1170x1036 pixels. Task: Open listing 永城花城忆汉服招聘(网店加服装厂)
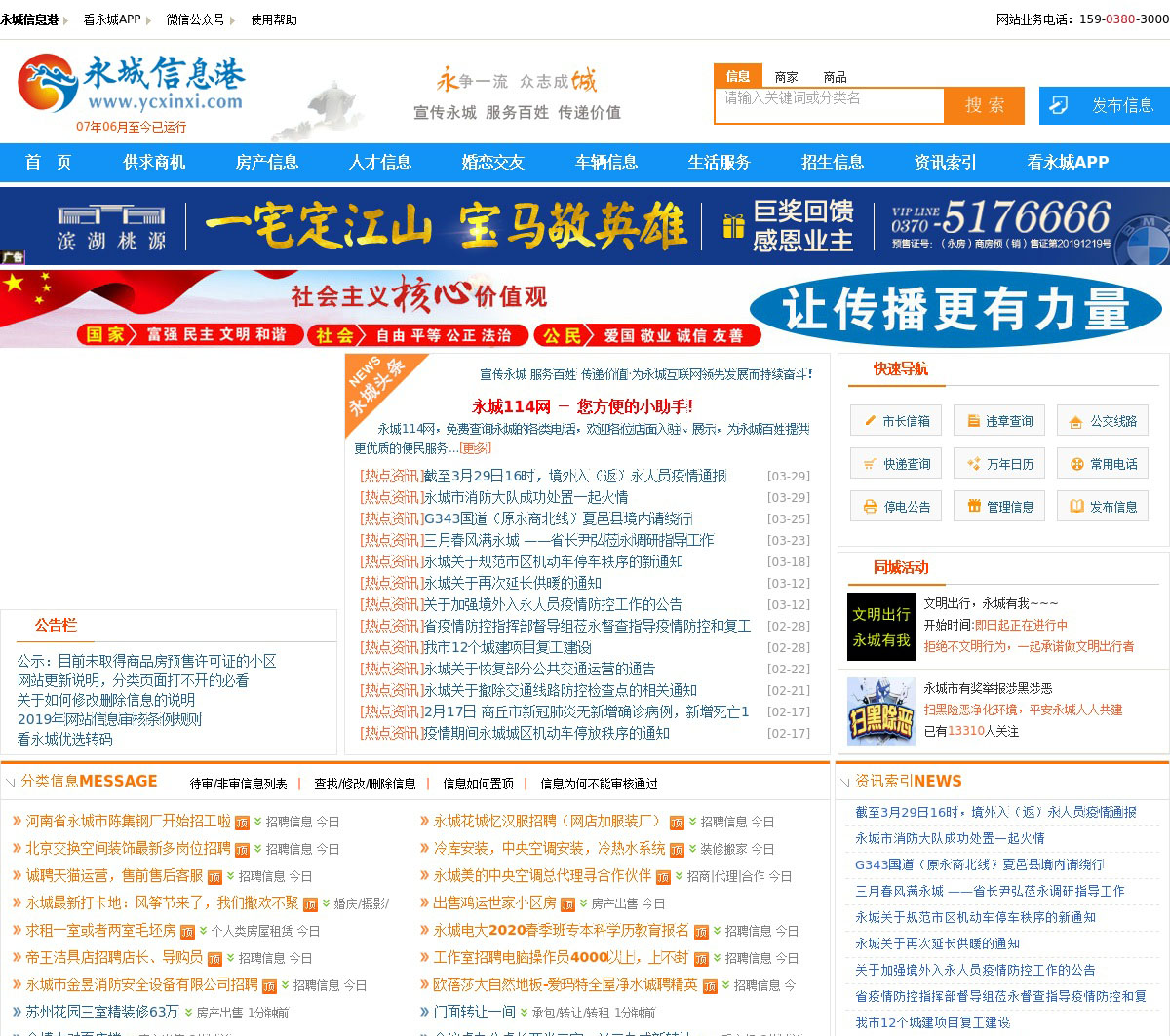coord(549,822)
